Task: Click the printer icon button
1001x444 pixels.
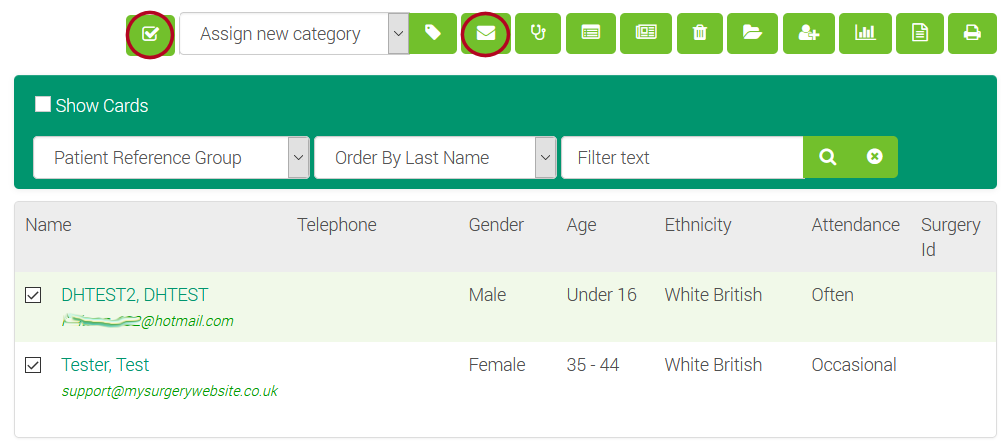Action: pos(971,34)
